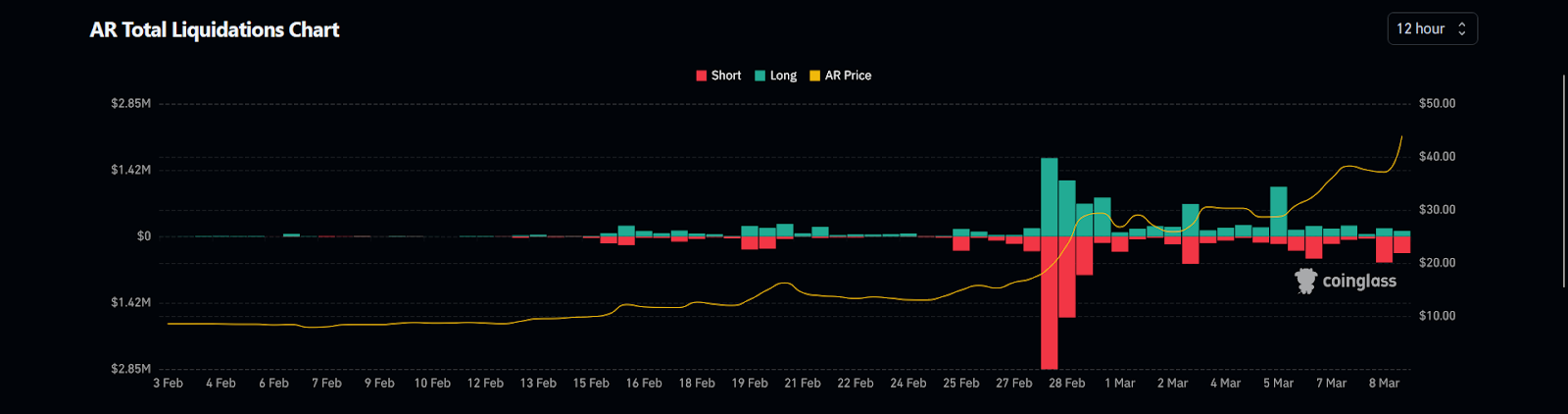Click the yellow AR Price legend square
The height and width of the screenshot is (414, 1568).
(815, 76)
